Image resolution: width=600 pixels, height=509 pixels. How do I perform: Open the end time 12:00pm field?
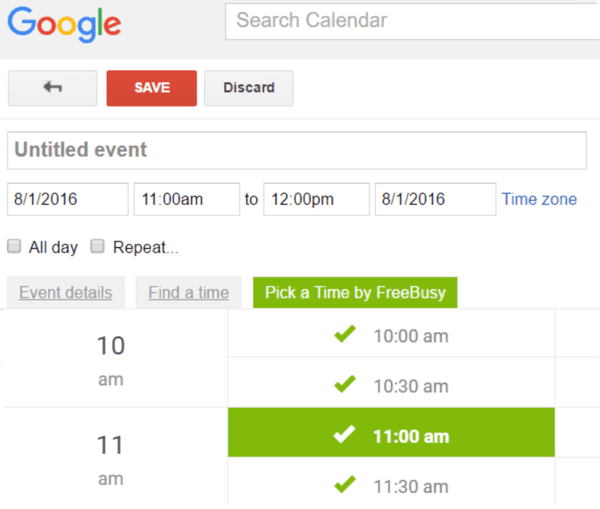tap(316, 199)
